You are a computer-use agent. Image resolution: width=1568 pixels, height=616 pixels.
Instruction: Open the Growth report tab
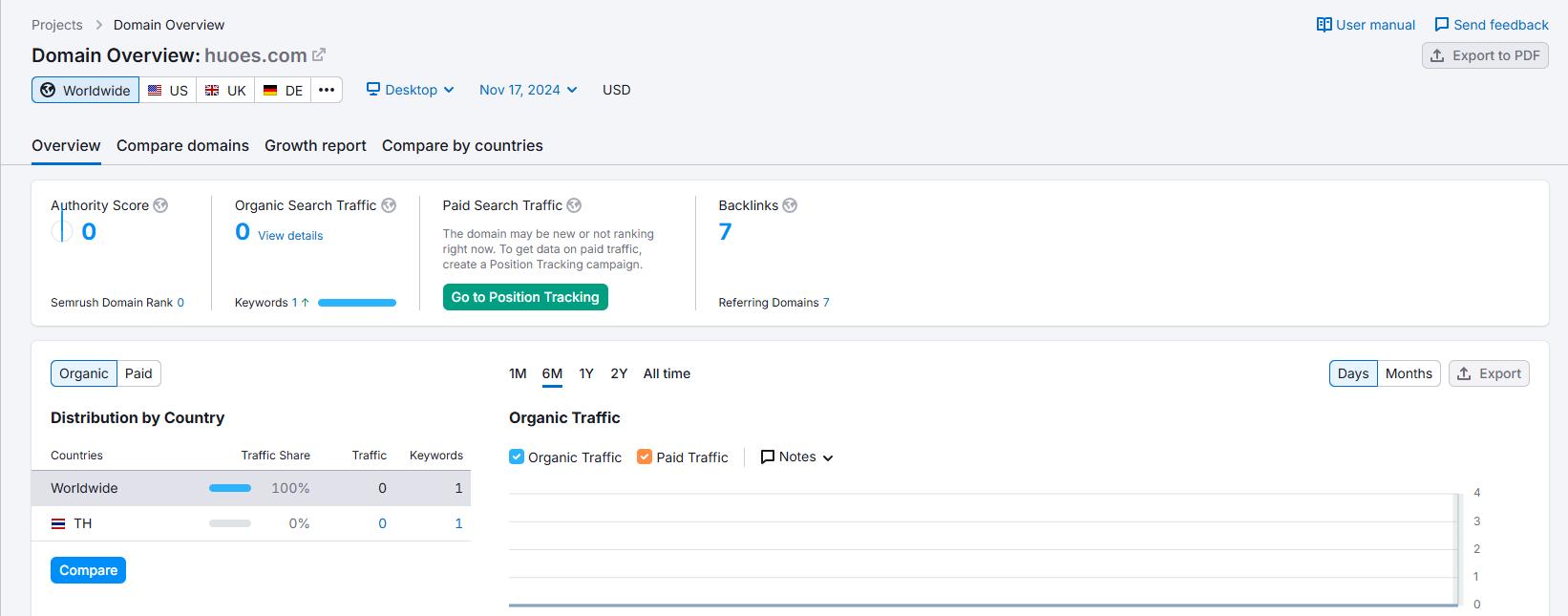click(315, 145)
